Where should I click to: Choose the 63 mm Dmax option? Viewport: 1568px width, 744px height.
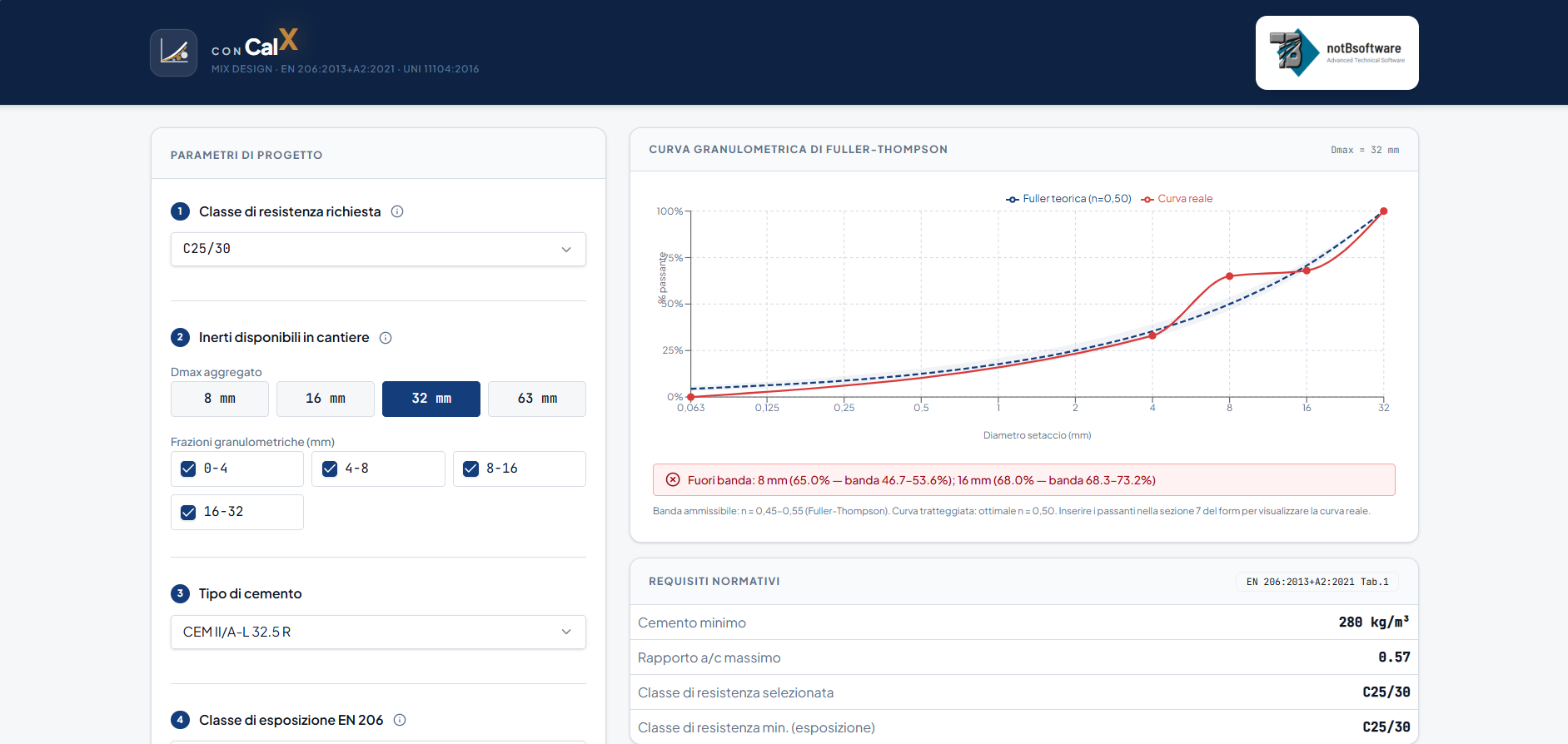click(x=537, y=399)
